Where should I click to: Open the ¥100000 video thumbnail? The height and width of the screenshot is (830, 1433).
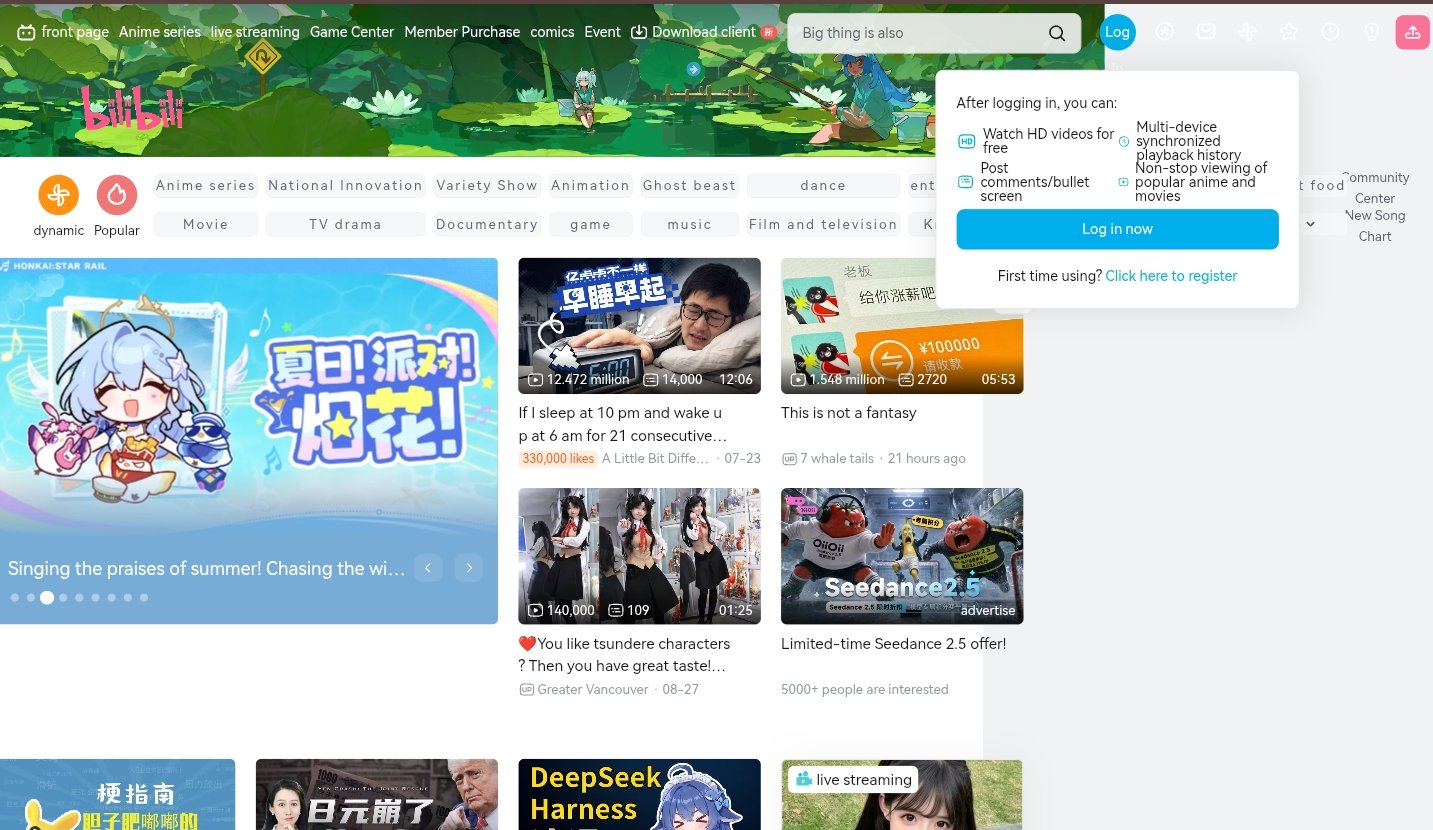coord(902,326)
